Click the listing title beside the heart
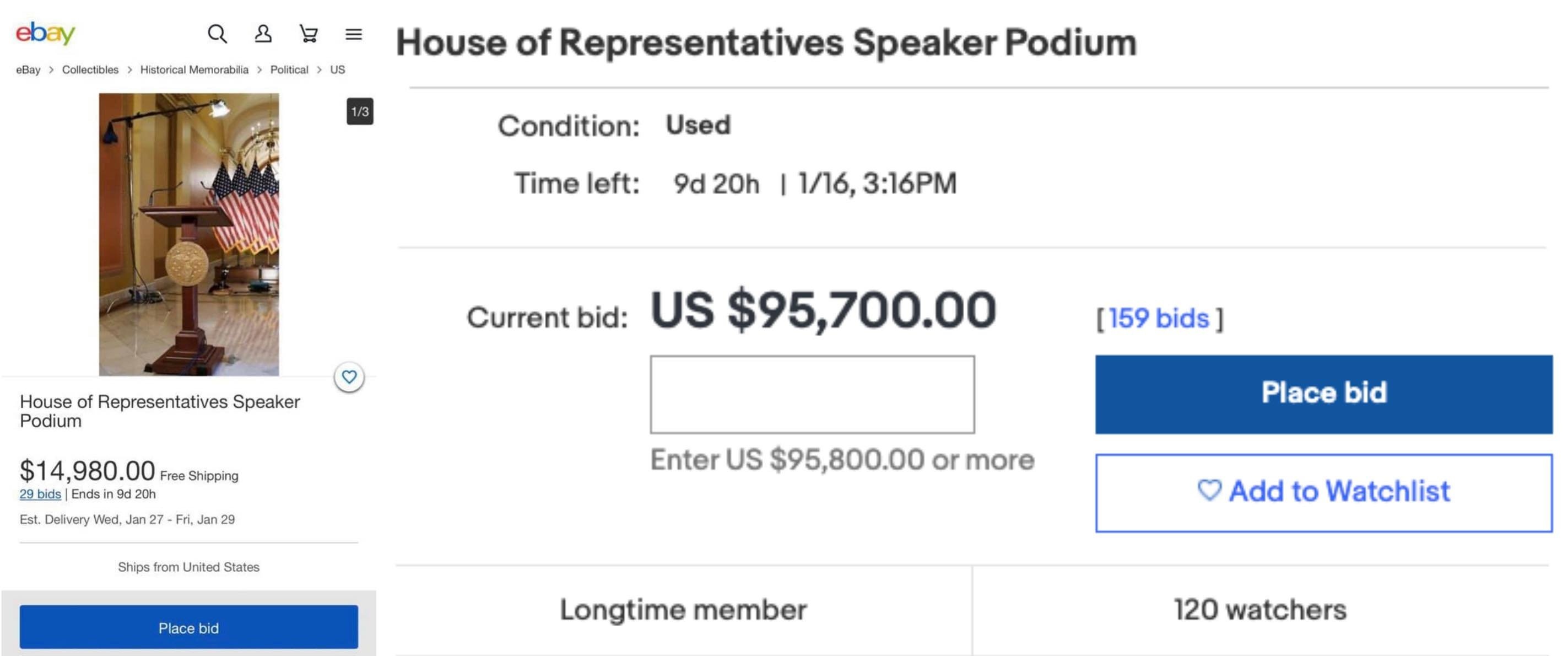 coord(159,411)
